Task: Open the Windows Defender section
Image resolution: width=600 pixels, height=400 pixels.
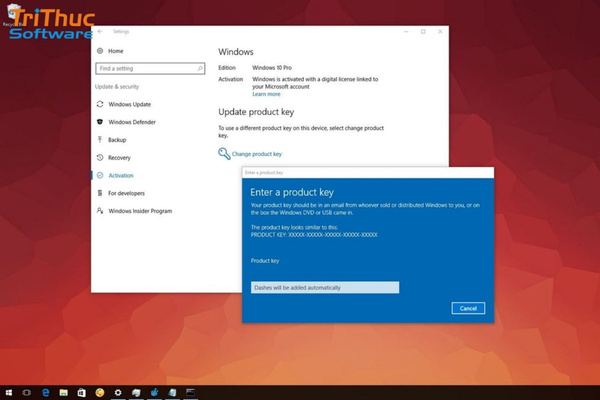Action: [x=133, y=122]
